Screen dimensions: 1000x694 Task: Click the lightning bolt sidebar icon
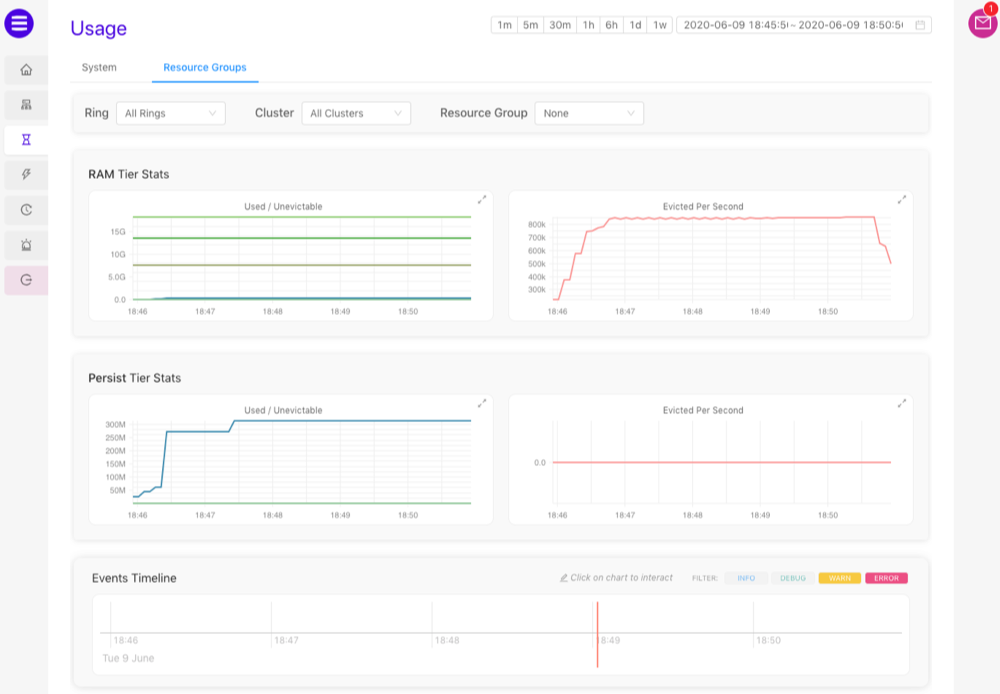(x=26, y=175)
